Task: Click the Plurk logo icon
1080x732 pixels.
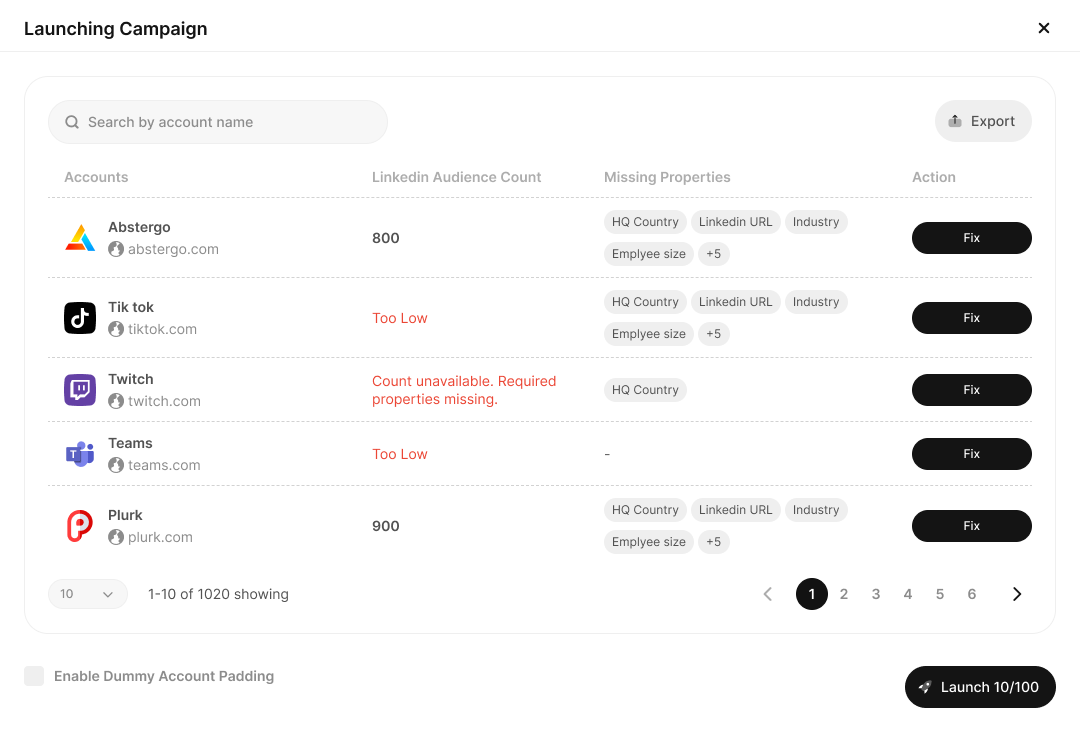Action: (x=80, y=526)
